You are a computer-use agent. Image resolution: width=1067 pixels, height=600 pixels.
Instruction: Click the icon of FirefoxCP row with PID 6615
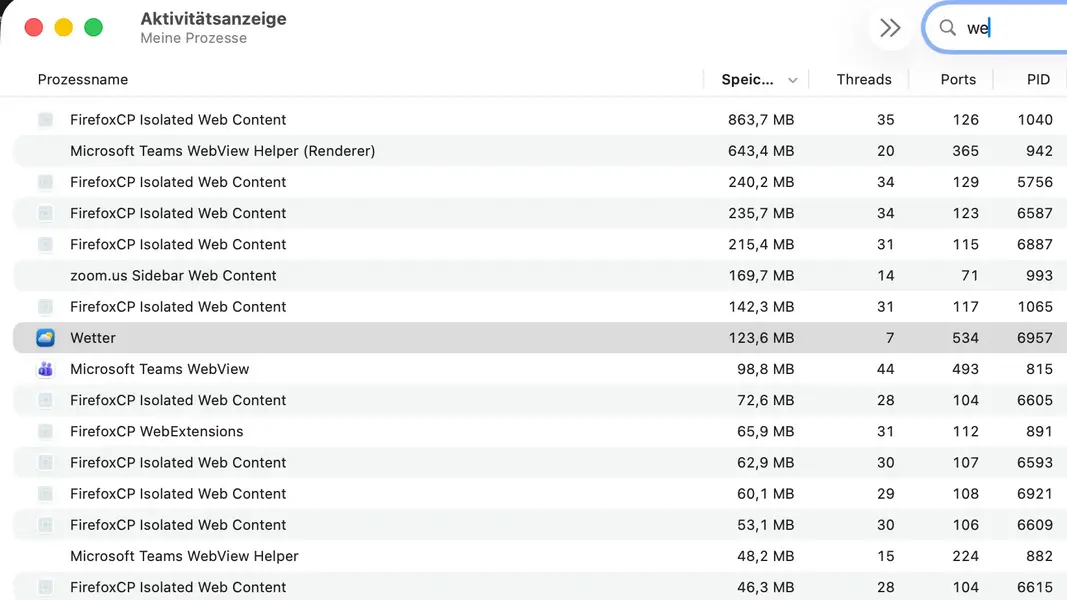46,587
